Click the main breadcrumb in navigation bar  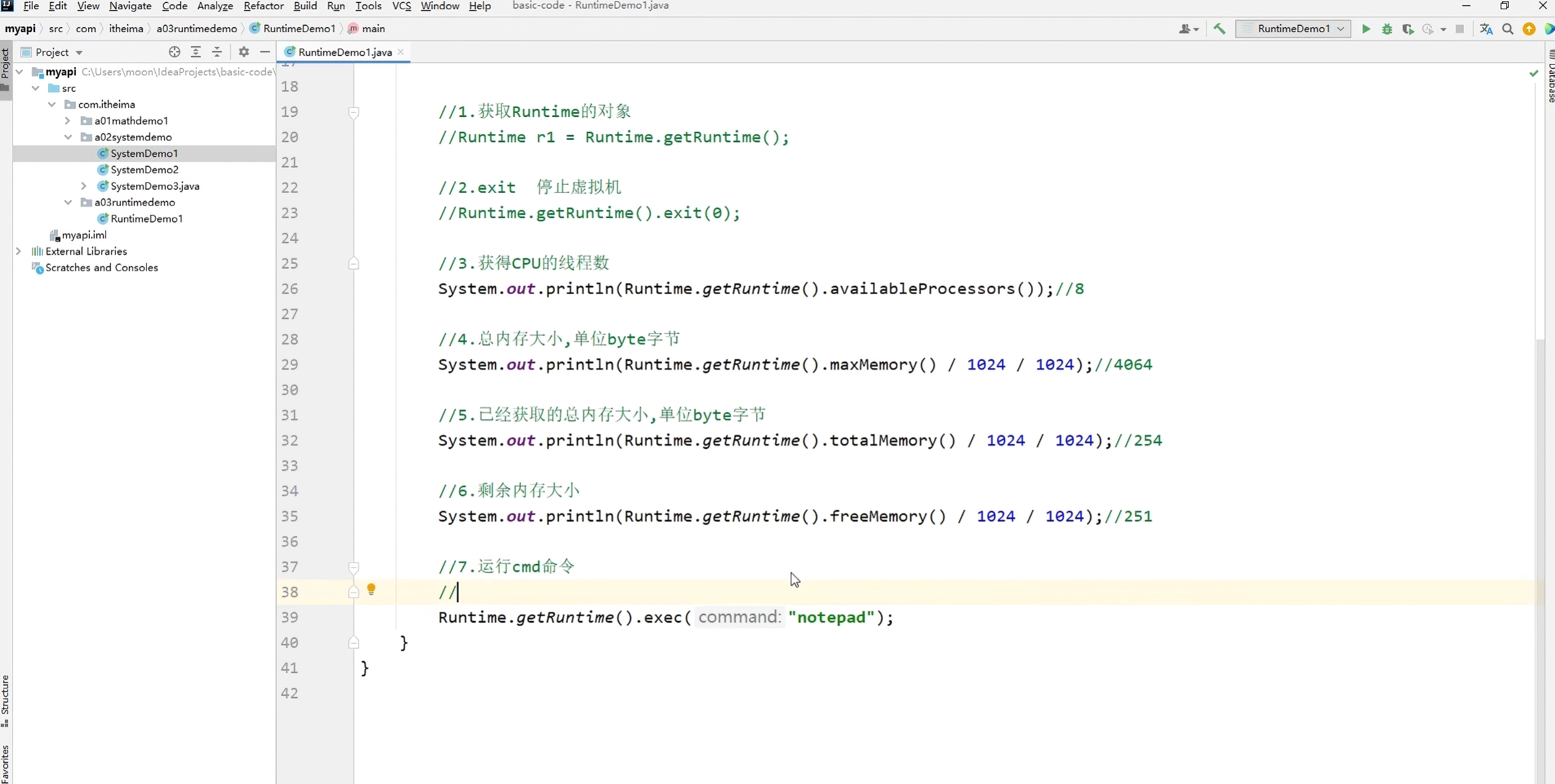tap(373, 29)
